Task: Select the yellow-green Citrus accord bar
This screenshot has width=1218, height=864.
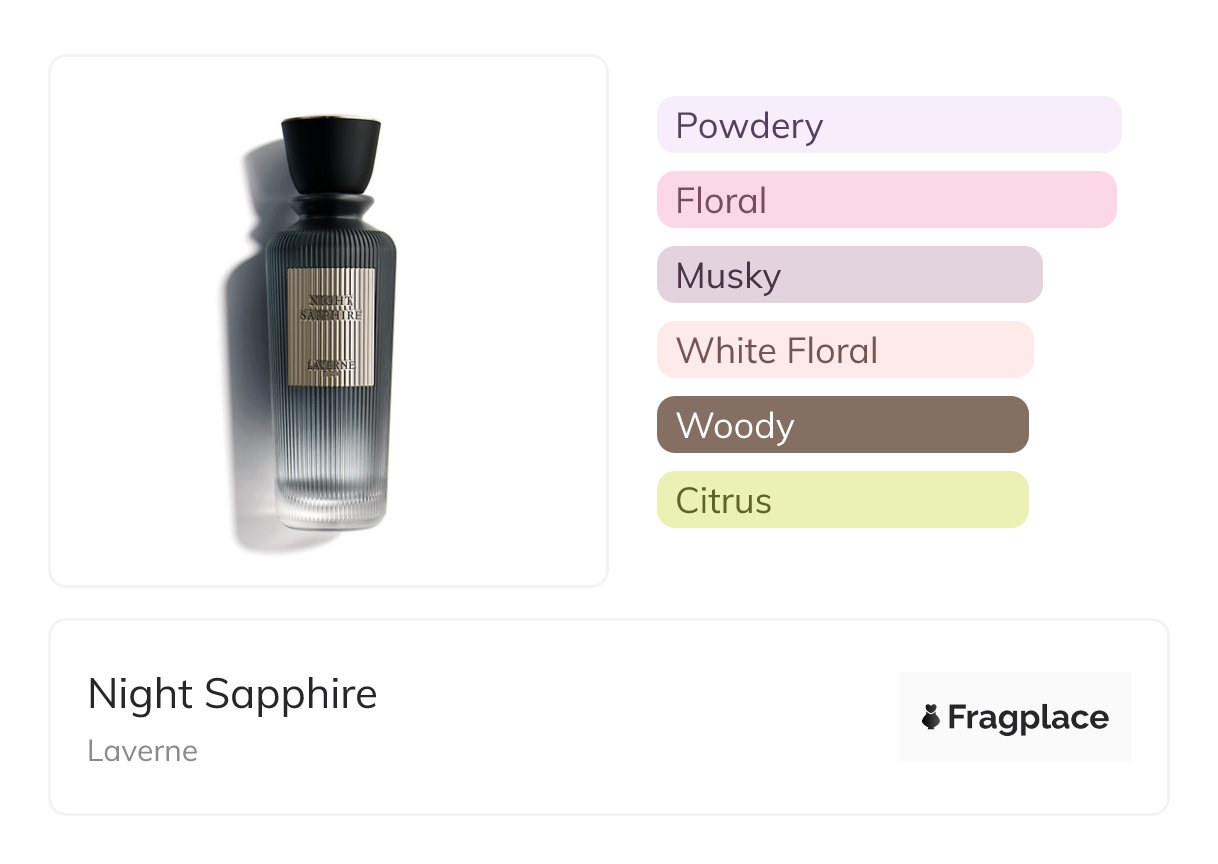Action: coord(842,500)
